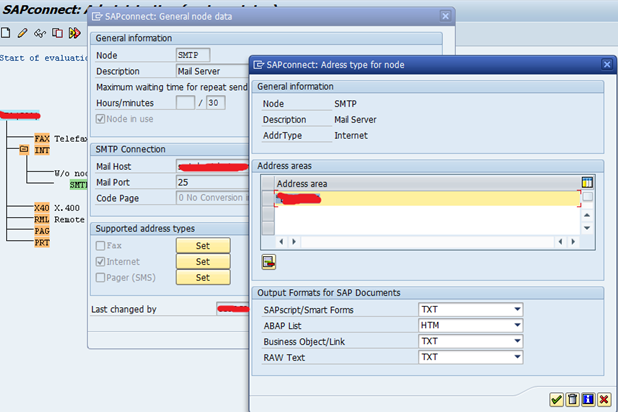Click the checkbox at address row end
The width and height of the screenshot is (622, 414).
tap(587, 197)
